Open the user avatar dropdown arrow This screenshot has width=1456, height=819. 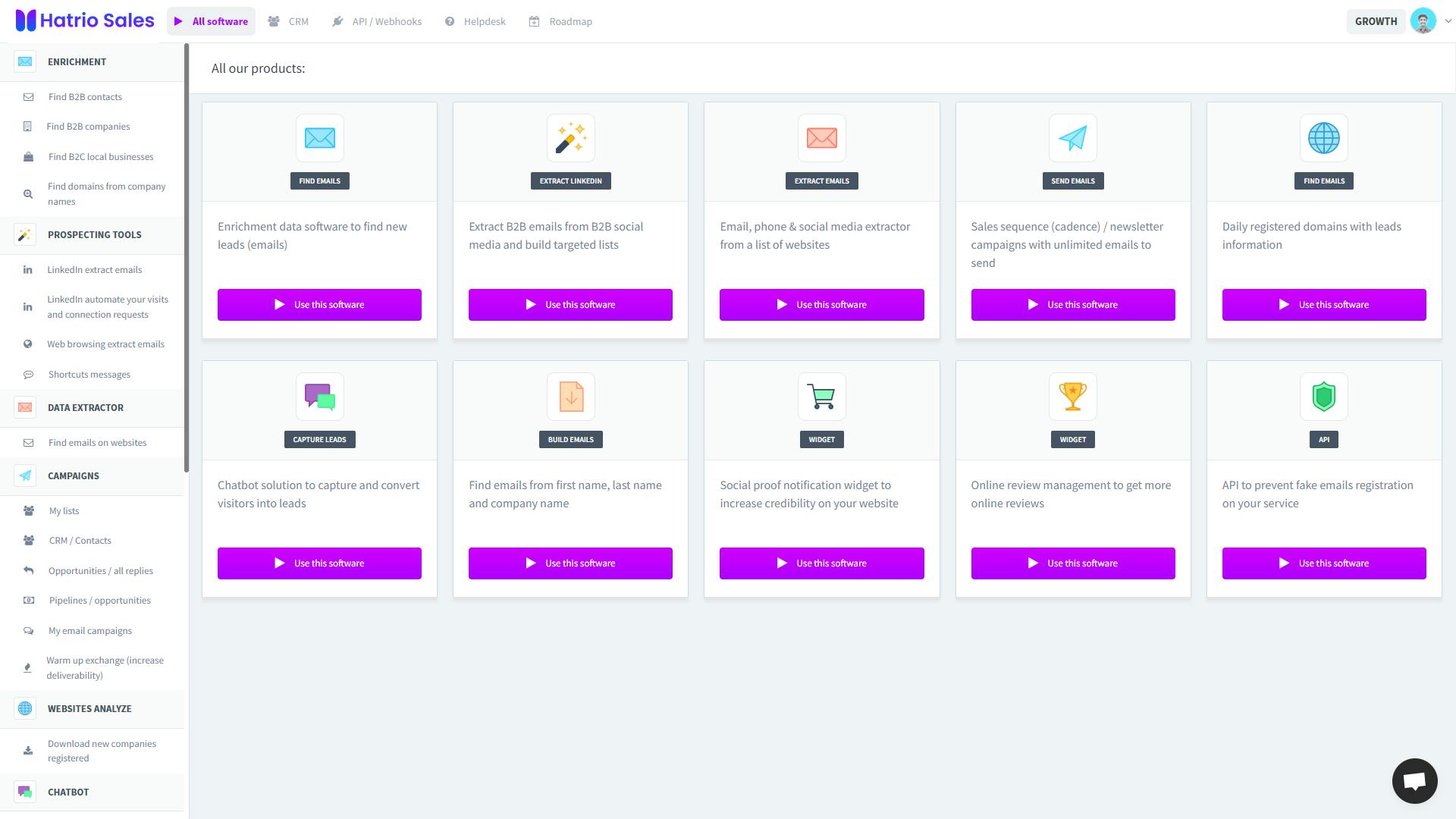pos(1448,21)
